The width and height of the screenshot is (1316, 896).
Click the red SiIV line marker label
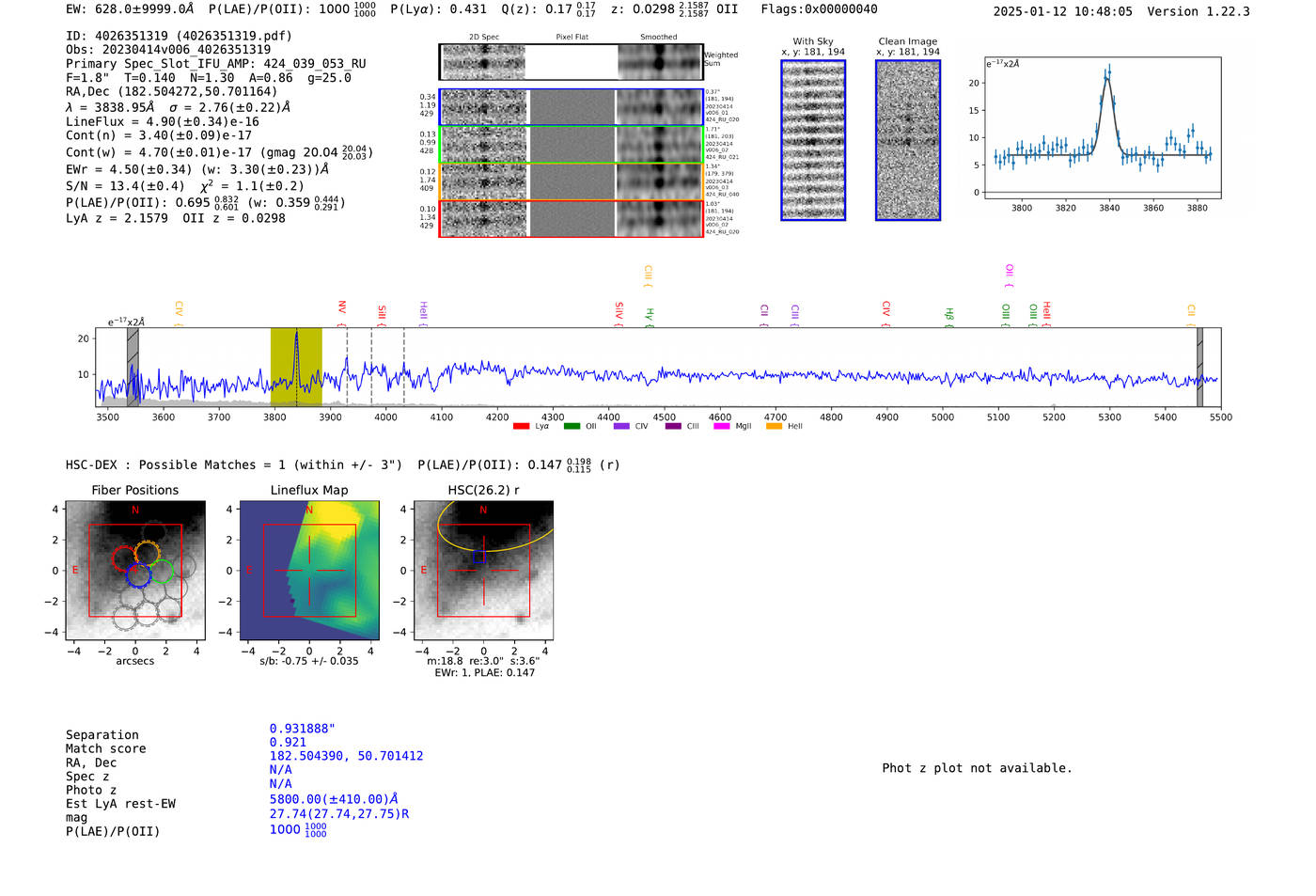pyautogui.click(x=619, y=311)
